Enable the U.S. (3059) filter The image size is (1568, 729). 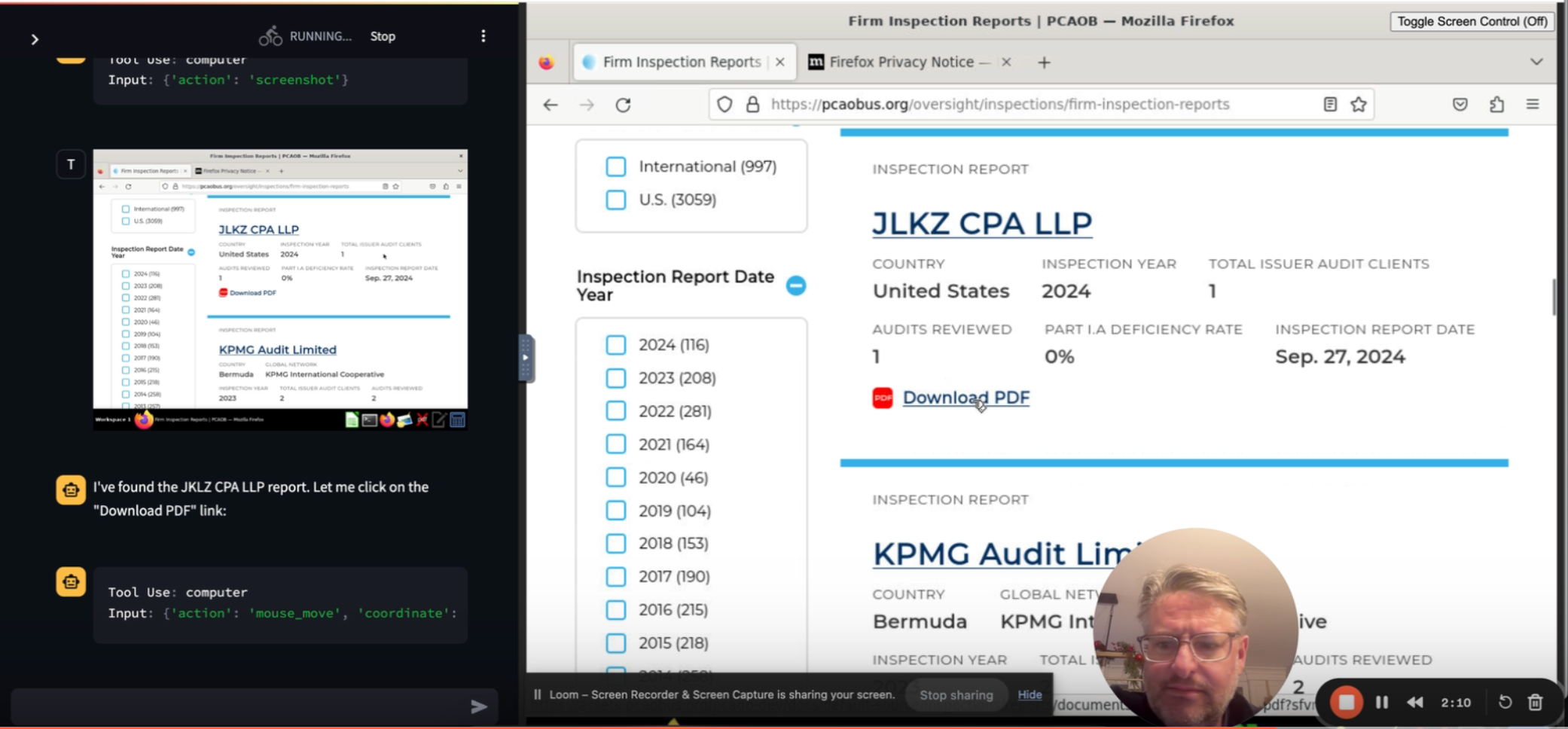click(x=616, y=200)
